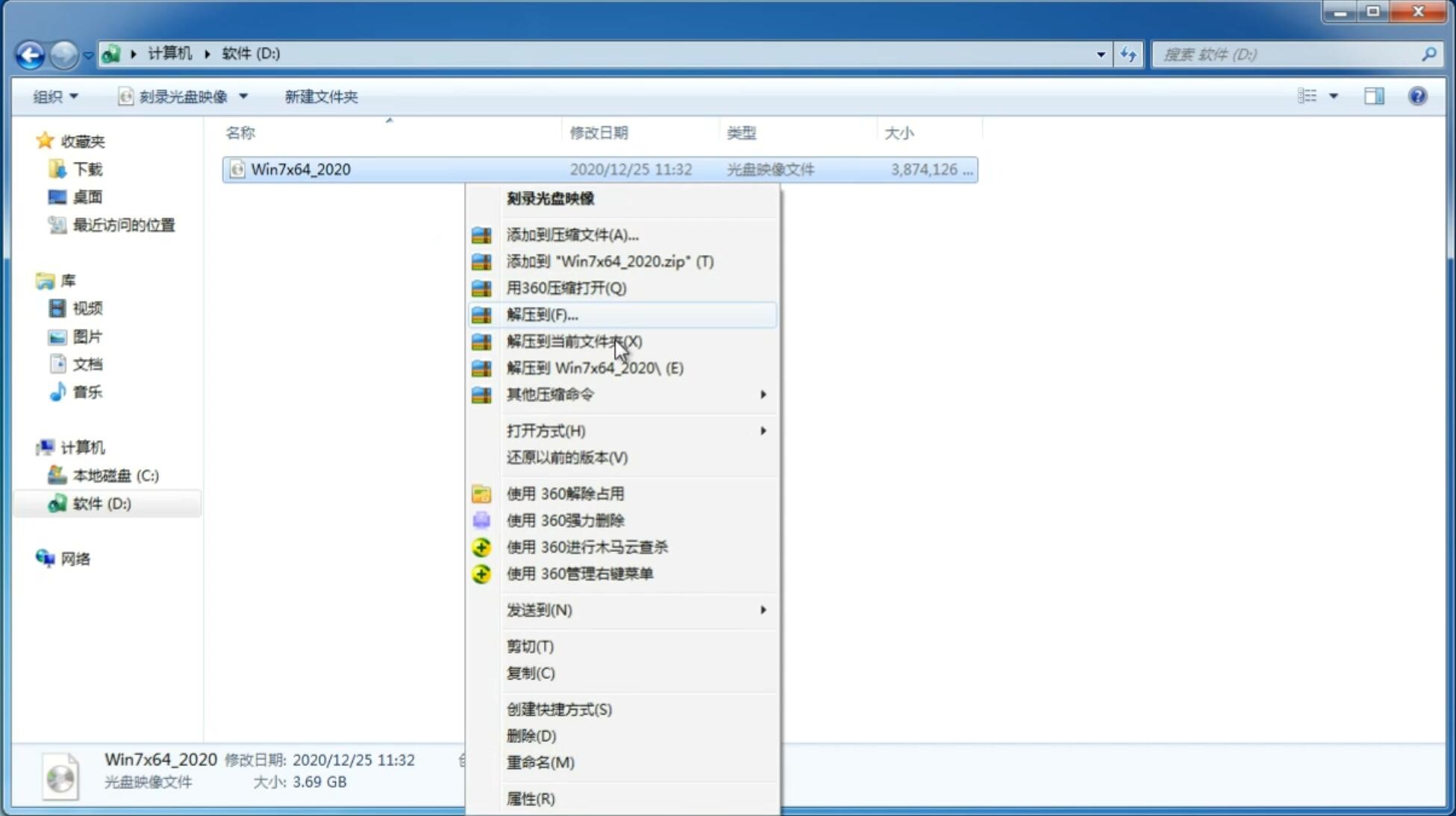Click 使用360解除占用 icon
The image size is (1456, 816).
pyautogui.click(x=480, y=493)
